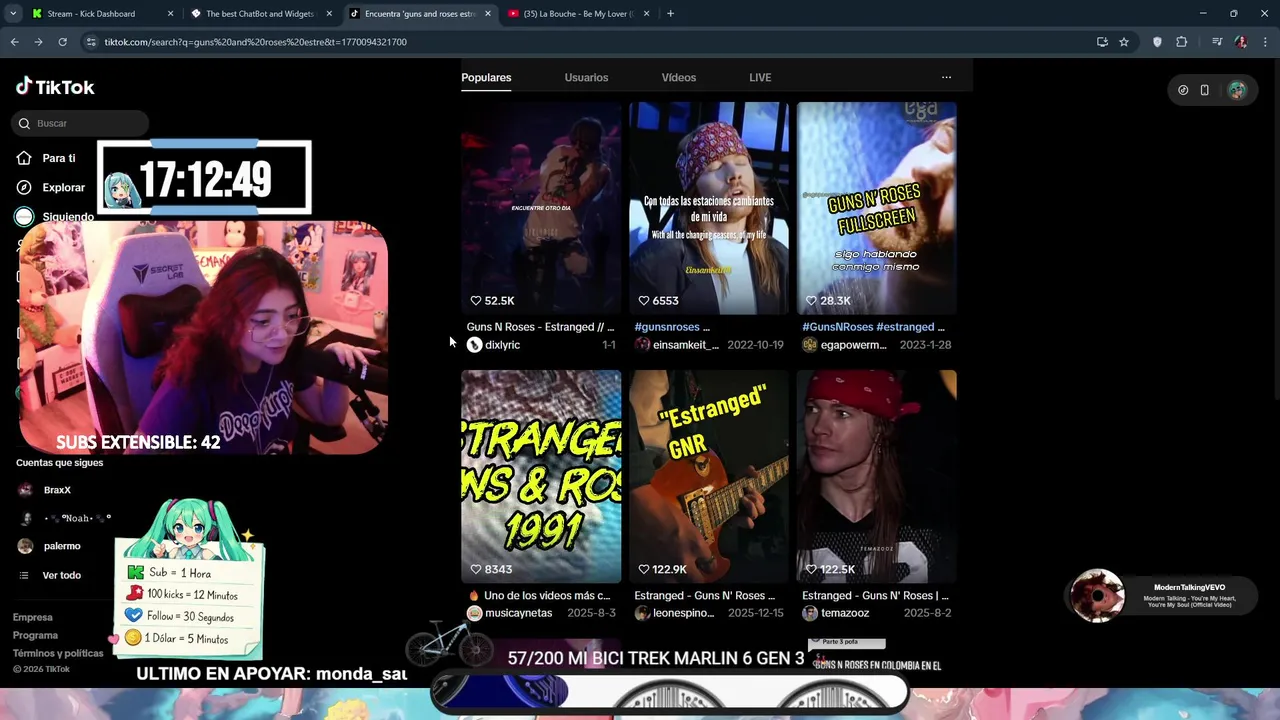Click the TikTok logo
Image resolution: width=1280 pixels, height=720 pixels.
click(x=55, y=87)
